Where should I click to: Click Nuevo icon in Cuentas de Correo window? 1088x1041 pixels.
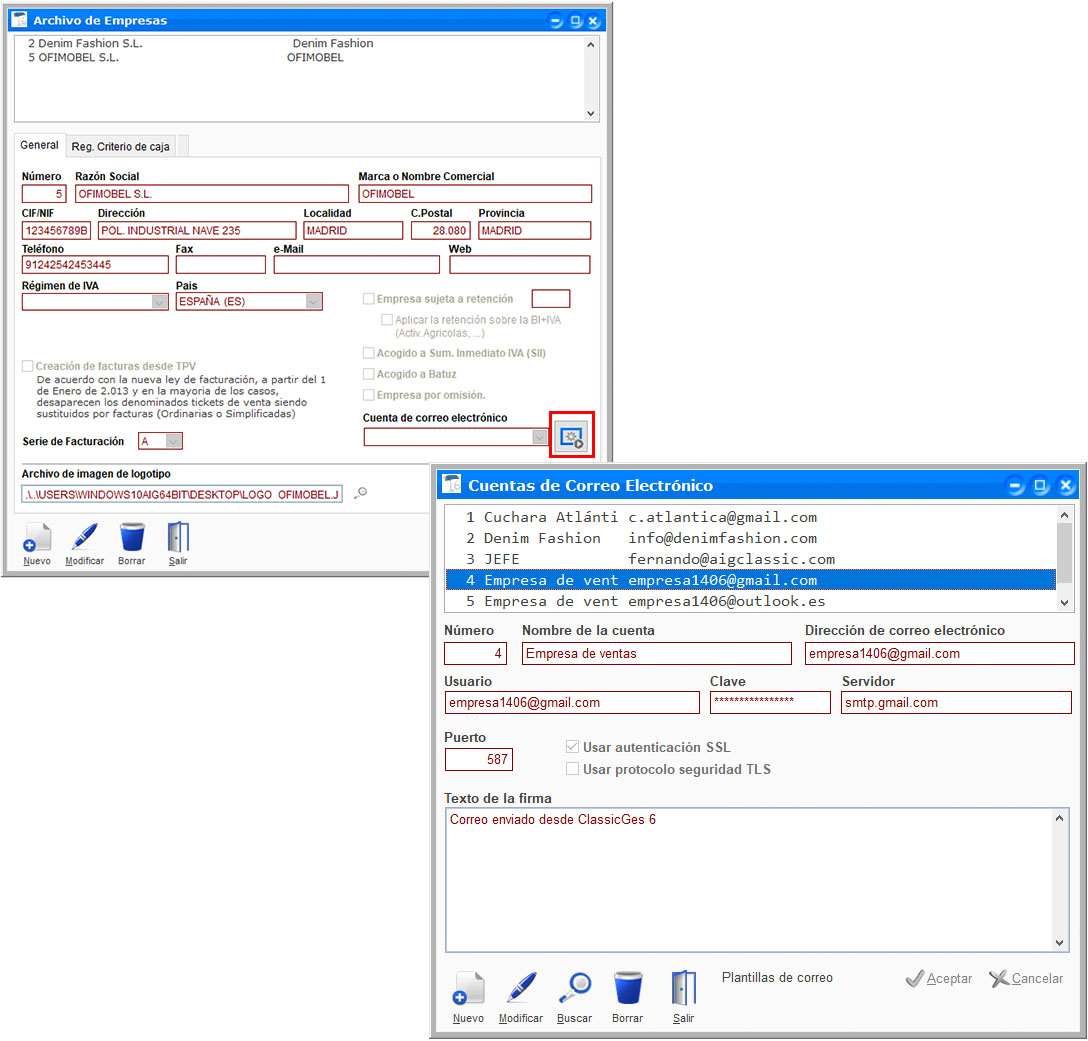pos(468,987)
